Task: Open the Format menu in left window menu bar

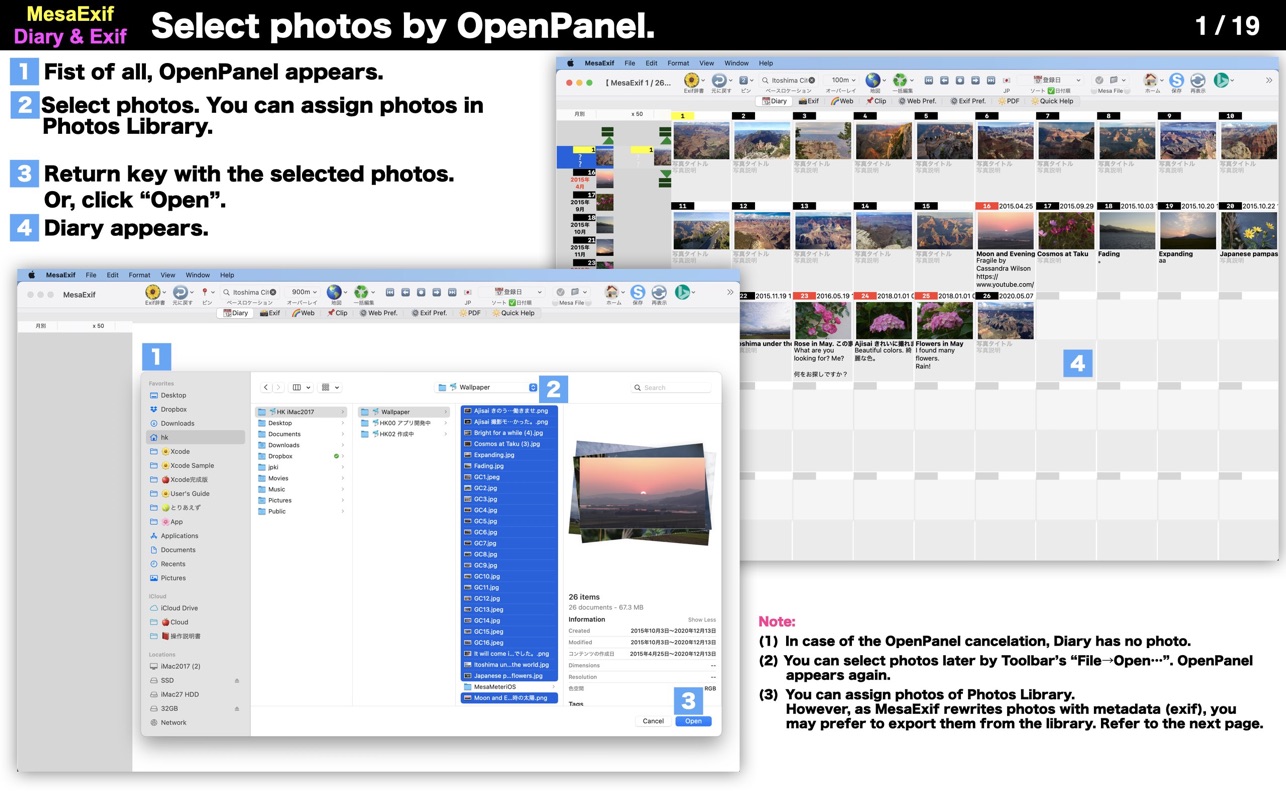Action: point(139,275)
